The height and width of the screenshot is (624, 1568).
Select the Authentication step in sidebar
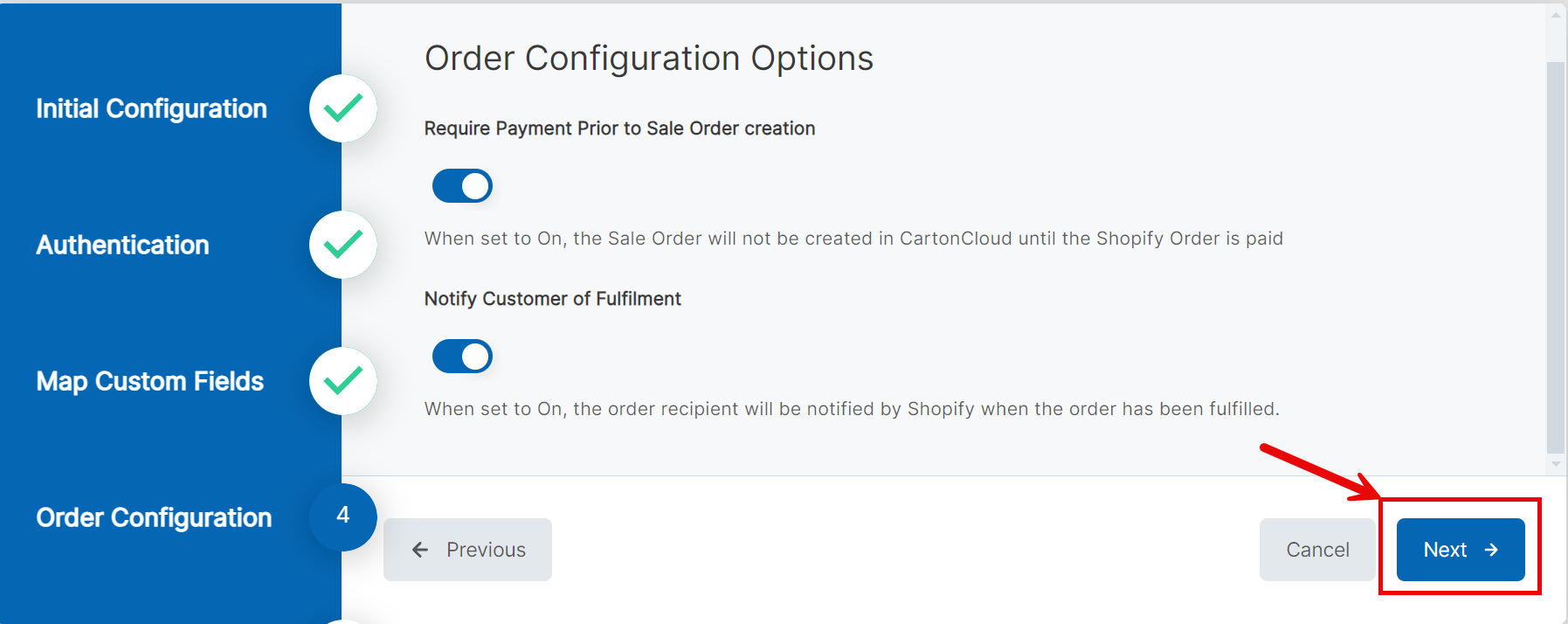(x=121, y=245)
